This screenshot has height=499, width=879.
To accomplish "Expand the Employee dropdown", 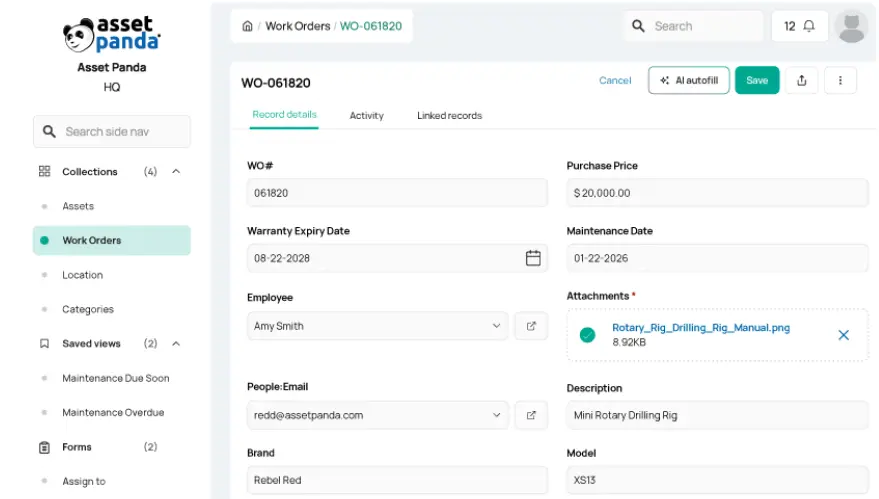I will coord(497,326).
